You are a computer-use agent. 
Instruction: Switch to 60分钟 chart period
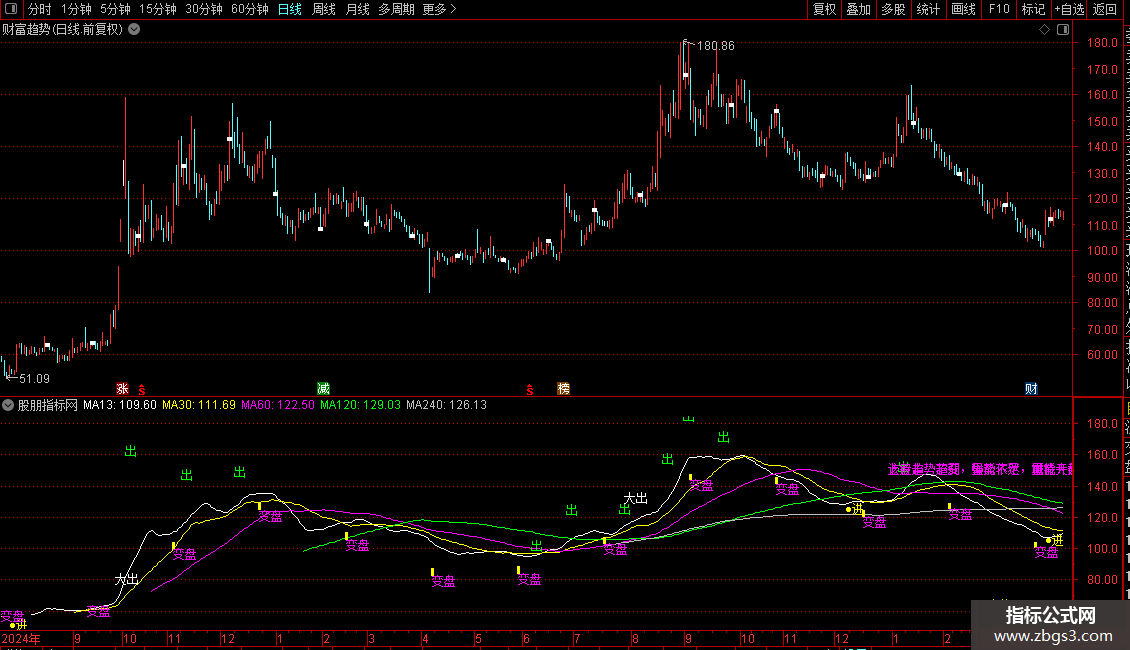250,9
